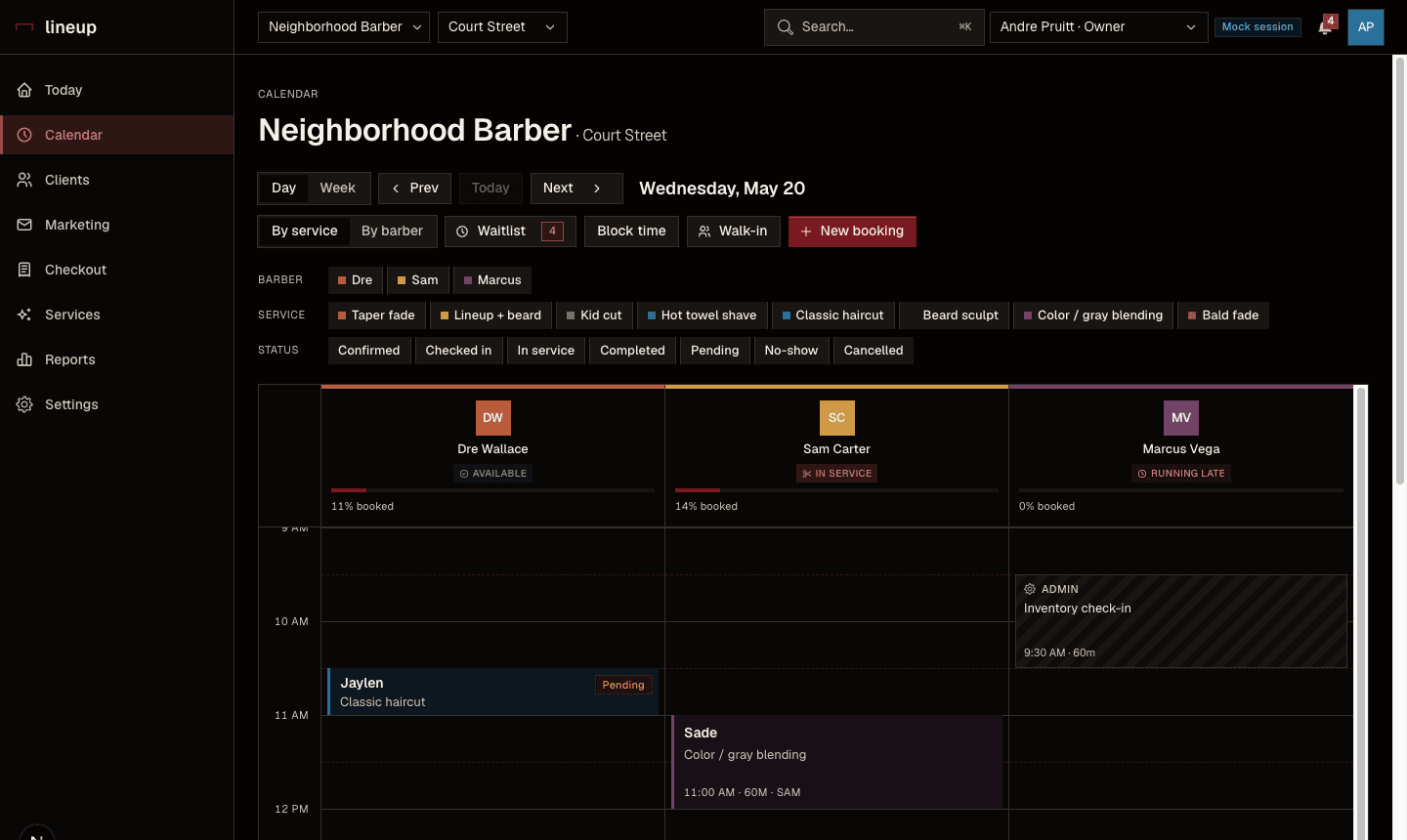1407x840 pixels.
Task: Click the SC avatar for Sam Carter
Action: point(837,417)
